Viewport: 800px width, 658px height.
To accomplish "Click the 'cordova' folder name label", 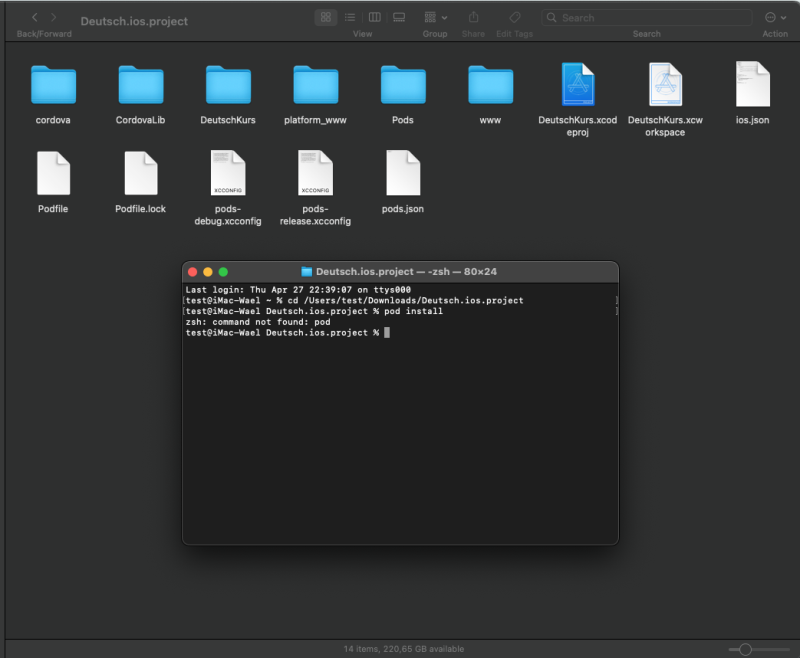I will [53, 120].
